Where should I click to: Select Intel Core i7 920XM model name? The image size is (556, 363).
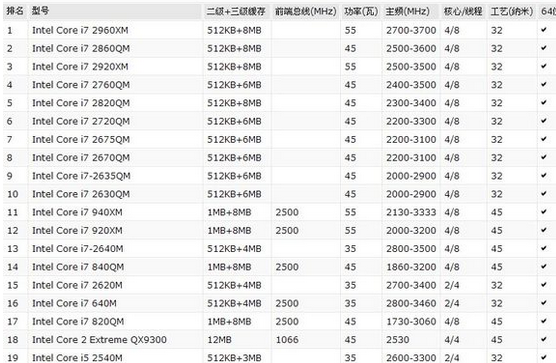[x=77, y=231]
